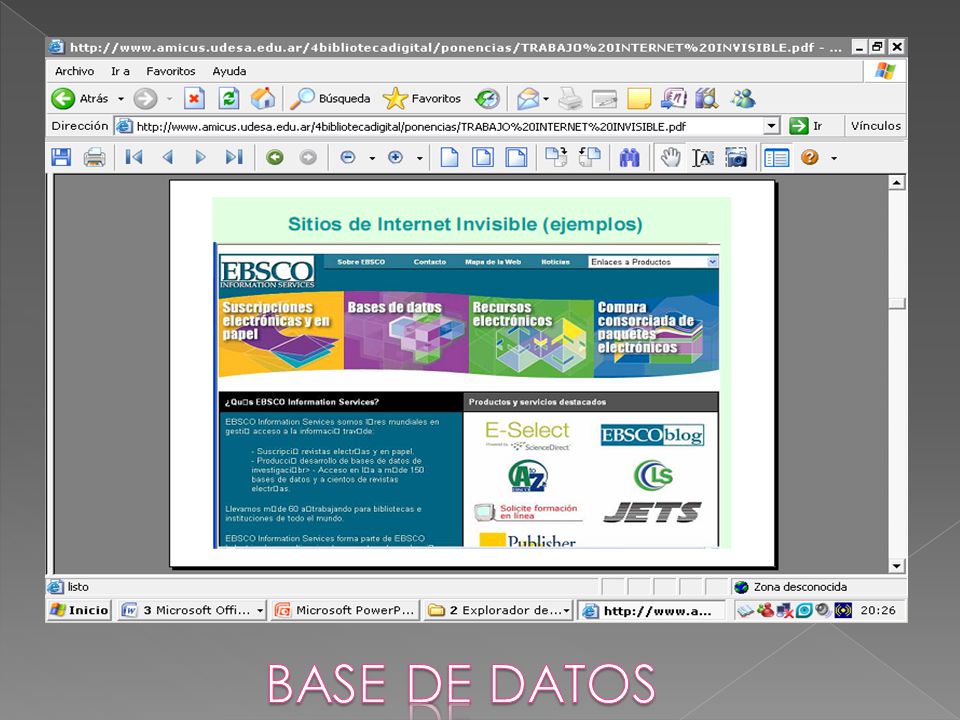Open the Enlaces a Productos dropdown
The image size is (960, 720).
(653, 262)
